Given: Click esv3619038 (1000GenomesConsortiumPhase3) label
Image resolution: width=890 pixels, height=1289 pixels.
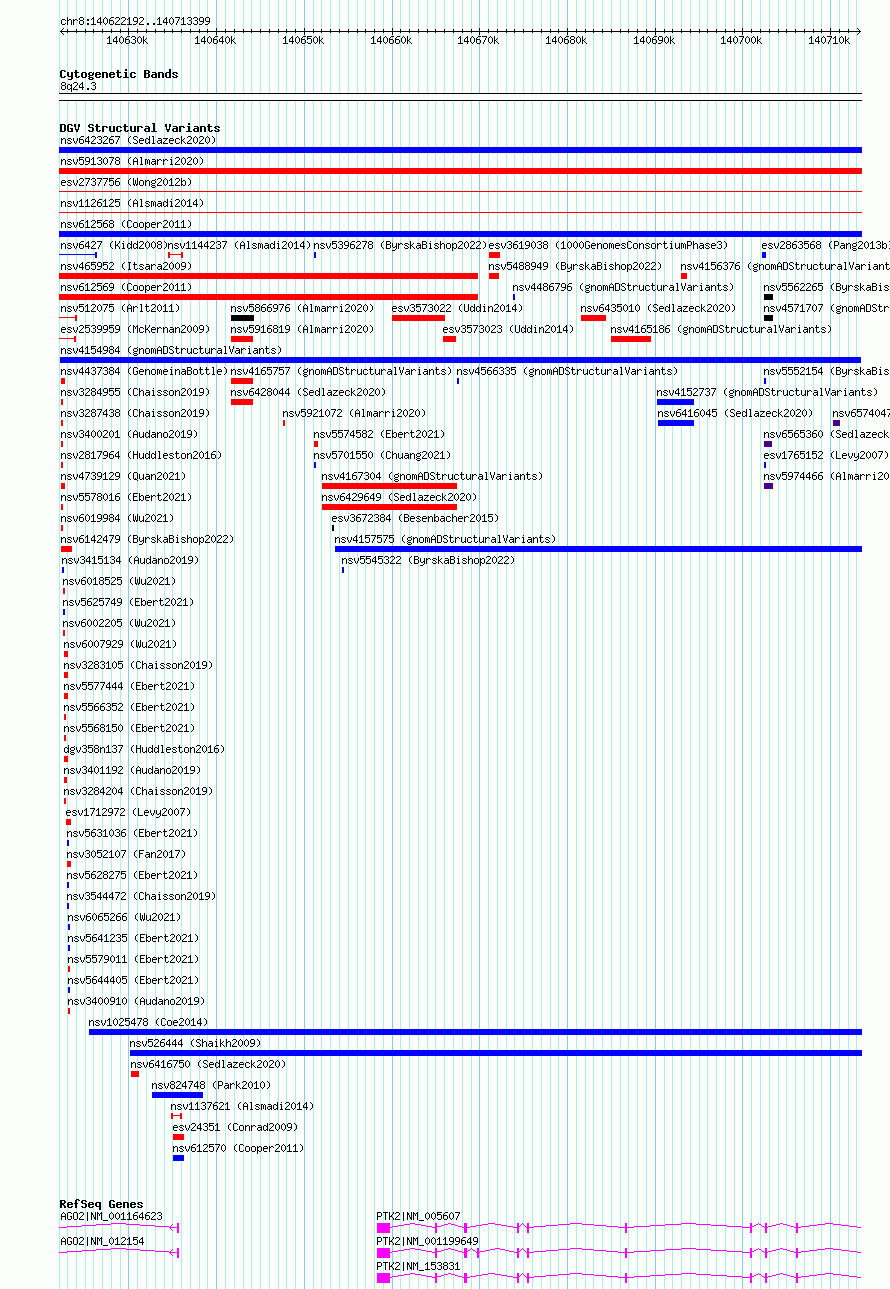Looking at the screenshot, I should pyautogui.click(x=608, y=245).
